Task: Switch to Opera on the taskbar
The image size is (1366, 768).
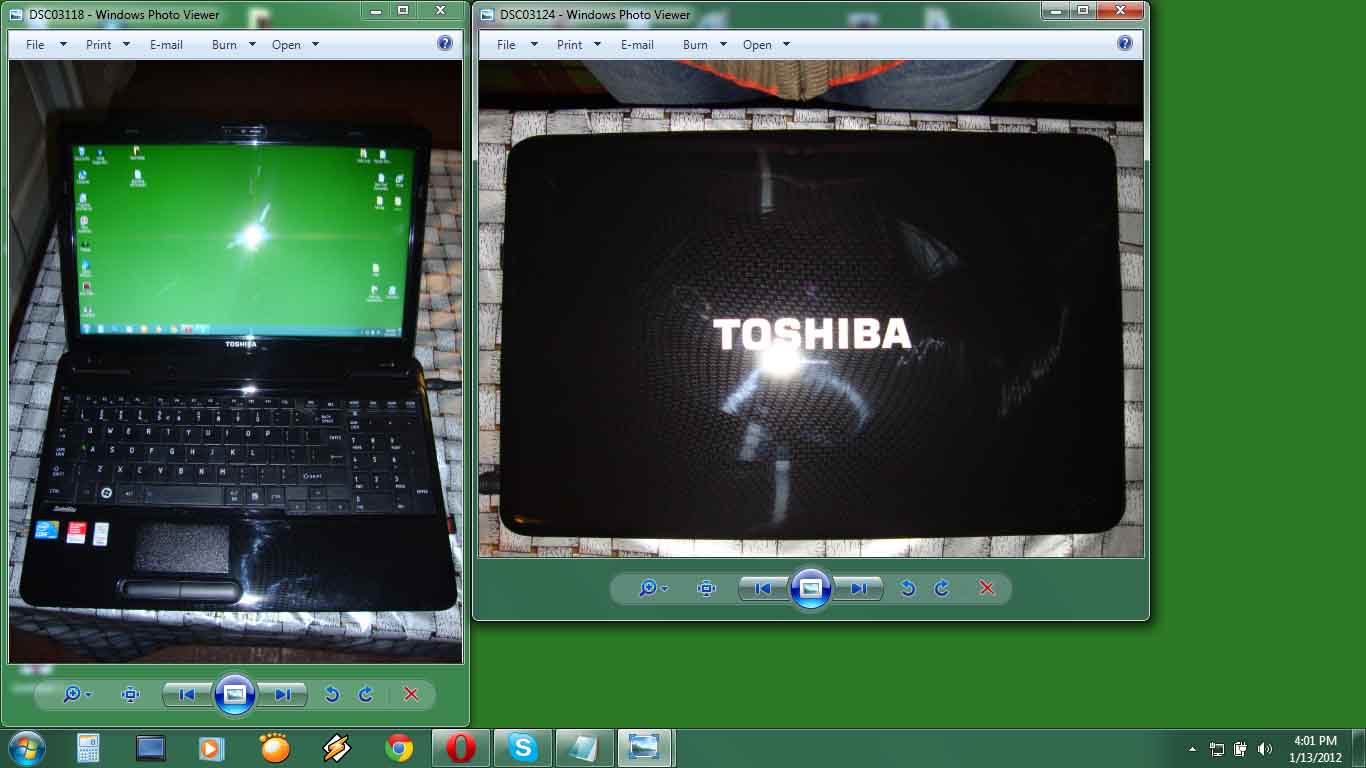Action: point(460,748)
